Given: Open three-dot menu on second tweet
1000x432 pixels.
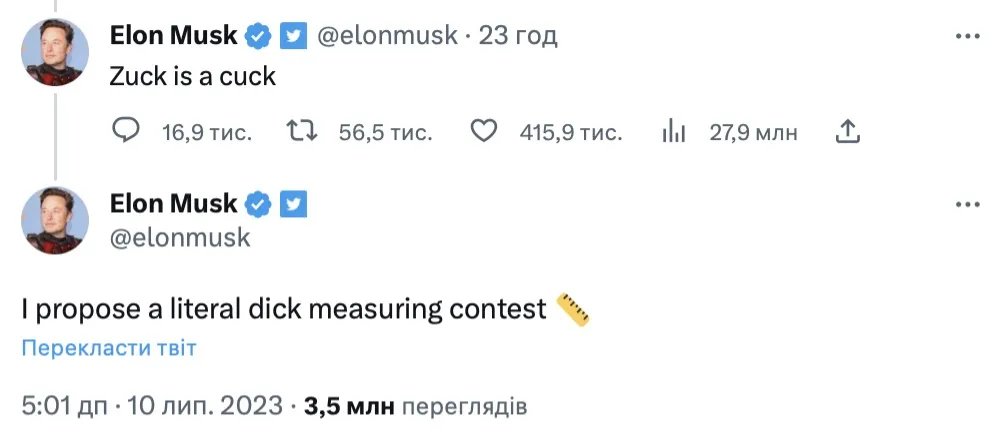Looking at the screenshot, I should click(967, 204).
